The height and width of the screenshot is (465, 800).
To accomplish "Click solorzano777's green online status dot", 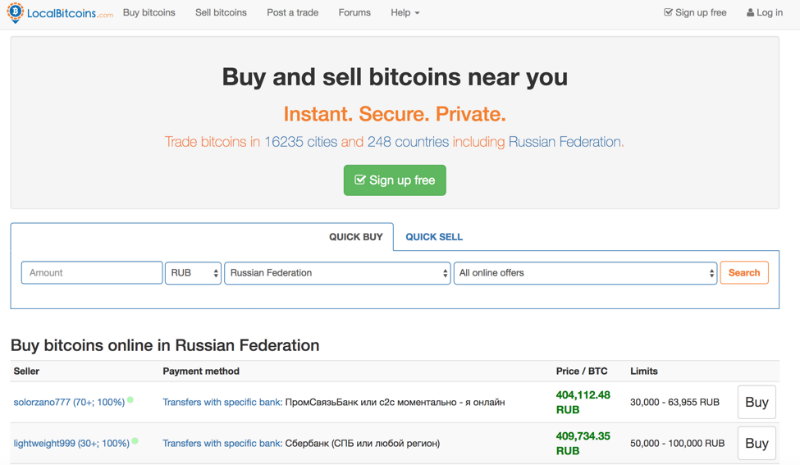I will 131,400.
